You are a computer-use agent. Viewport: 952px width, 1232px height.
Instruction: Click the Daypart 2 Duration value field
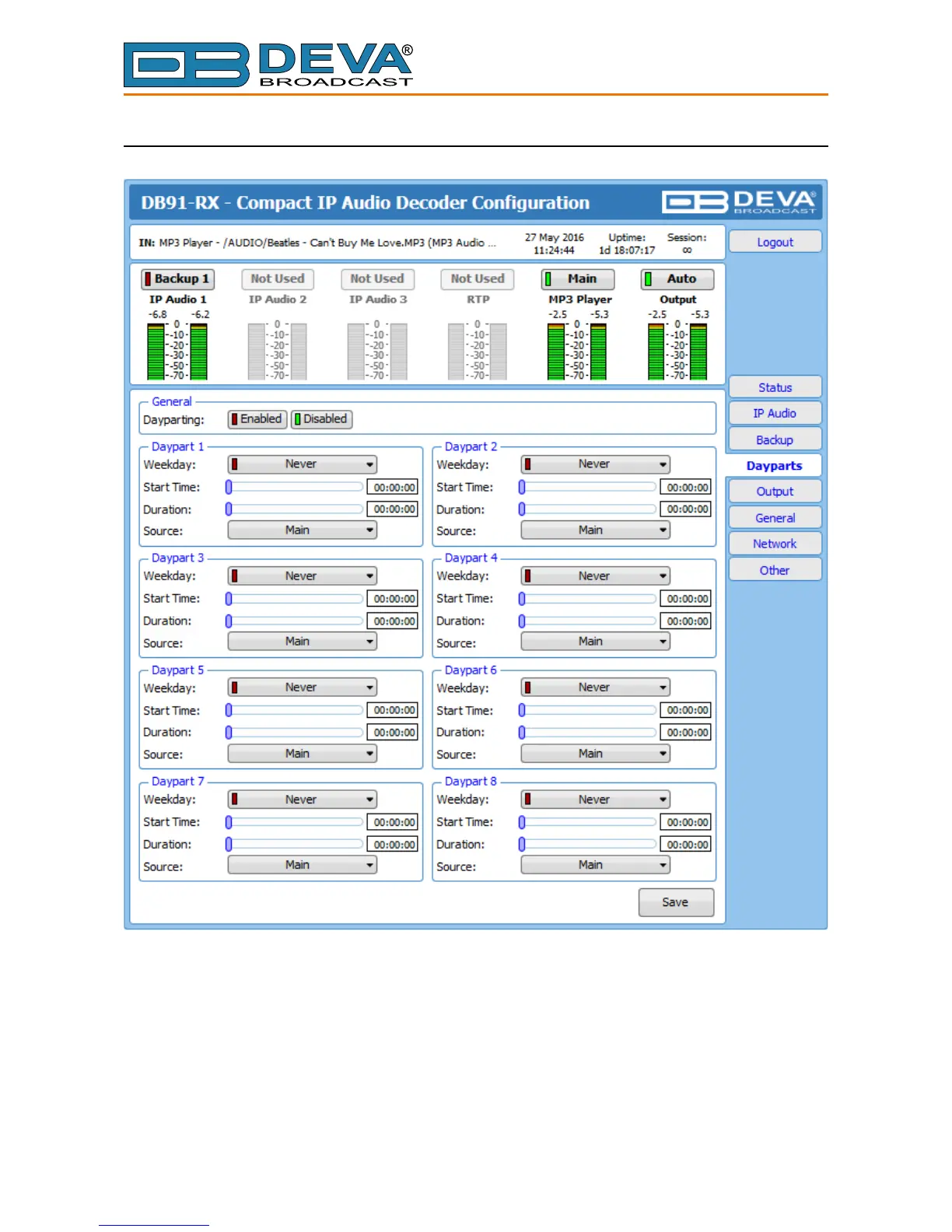686,509
